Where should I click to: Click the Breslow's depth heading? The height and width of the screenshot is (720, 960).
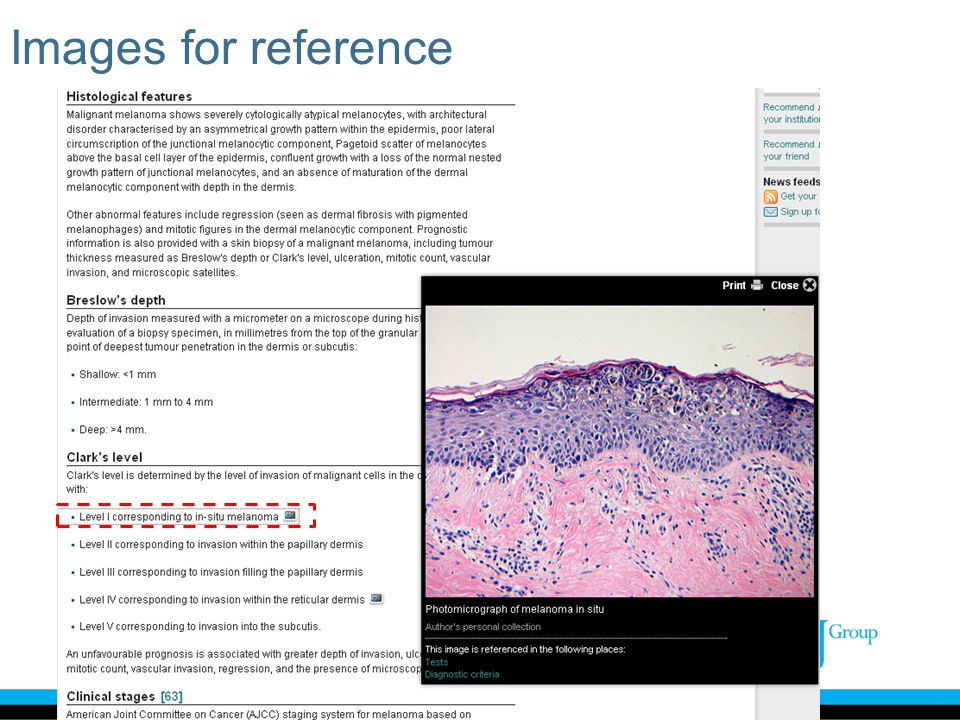pyautogui.click(x=116, y=301)
